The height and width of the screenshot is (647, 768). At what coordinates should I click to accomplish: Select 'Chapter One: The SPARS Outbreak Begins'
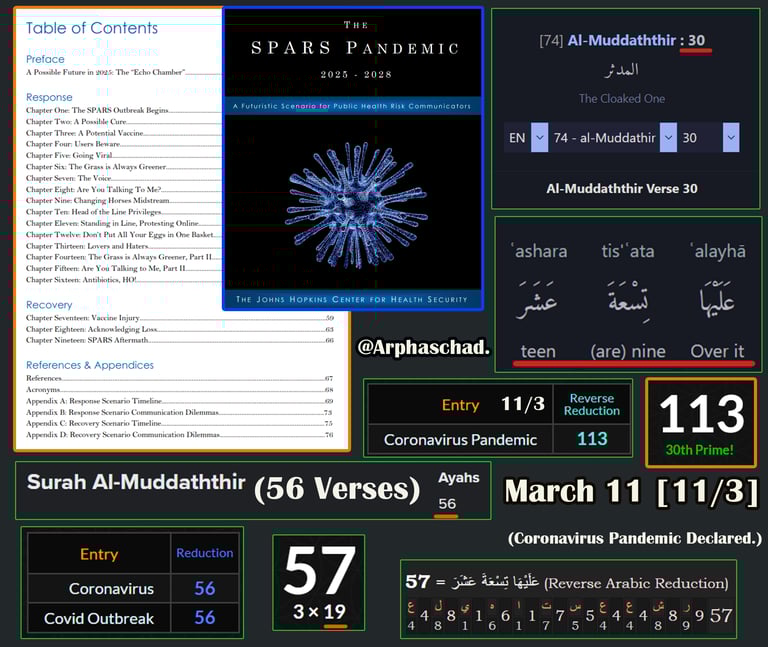97,110
